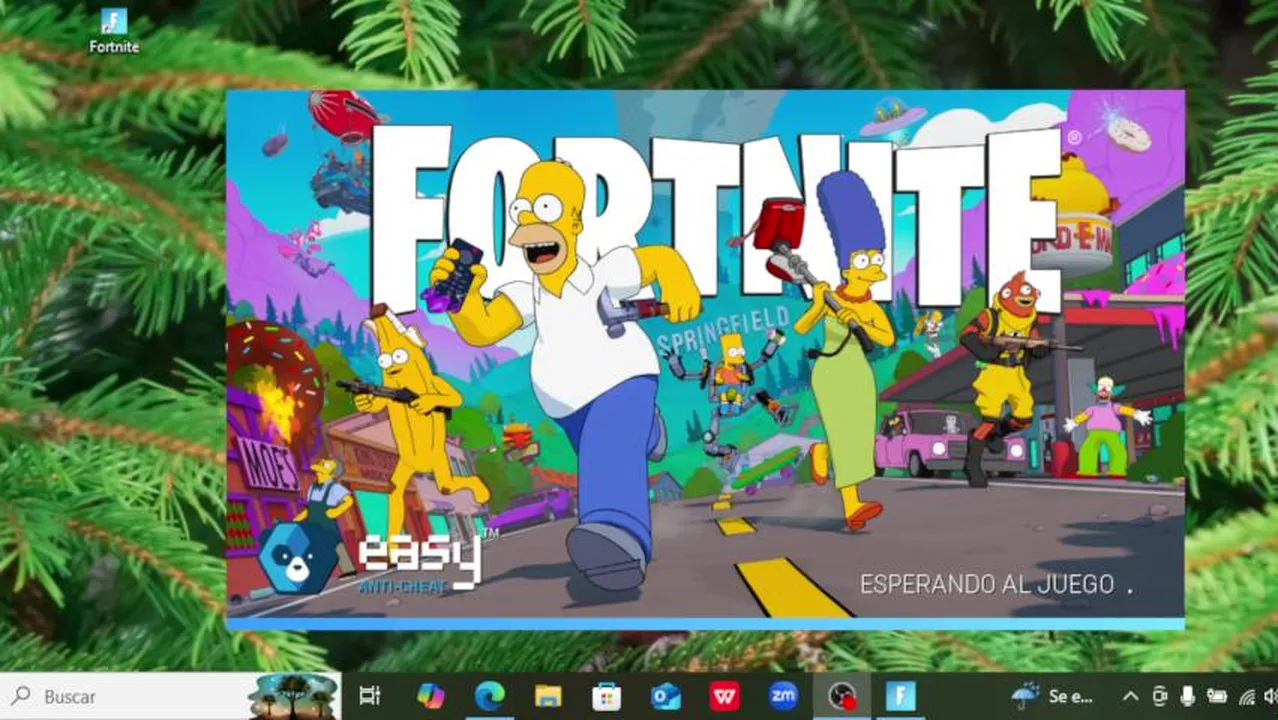The height and width of the screenshot is (720, 1278).
Task: Open Microsoft Store from the taskbar
Action: pos(606,697)
